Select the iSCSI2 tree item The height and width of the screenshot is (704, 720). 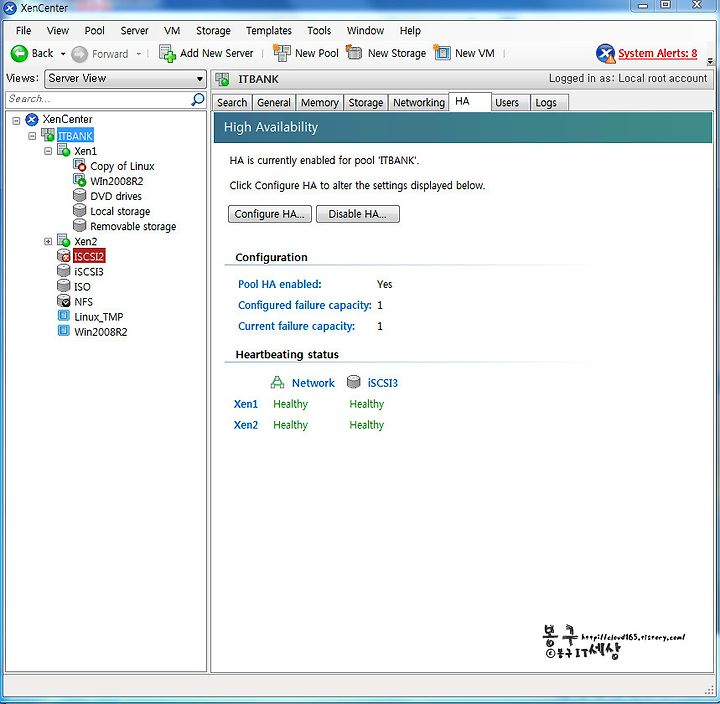pos(89,256)
